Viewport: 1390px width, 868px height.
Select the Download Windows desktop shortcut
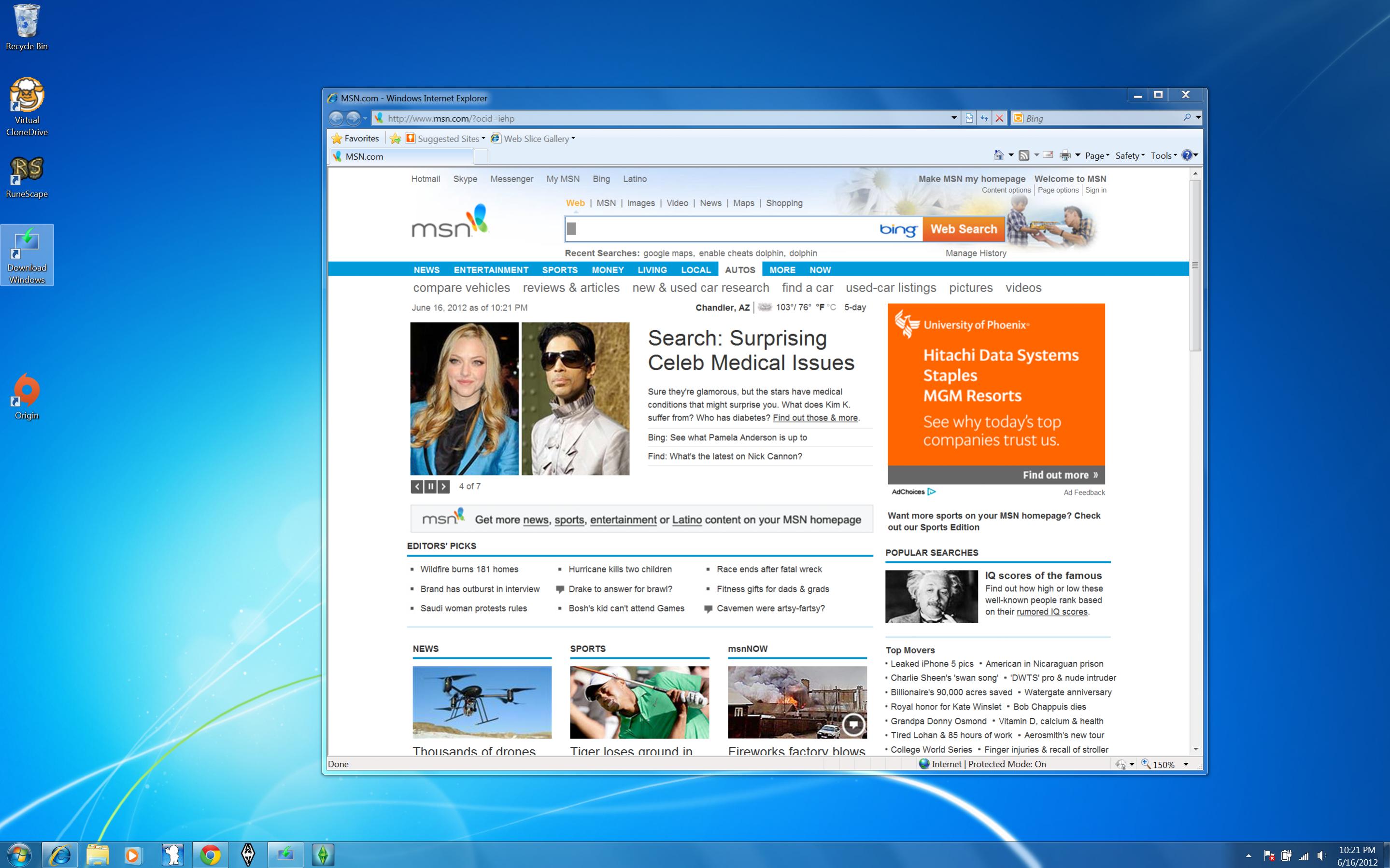click(27, 255)
